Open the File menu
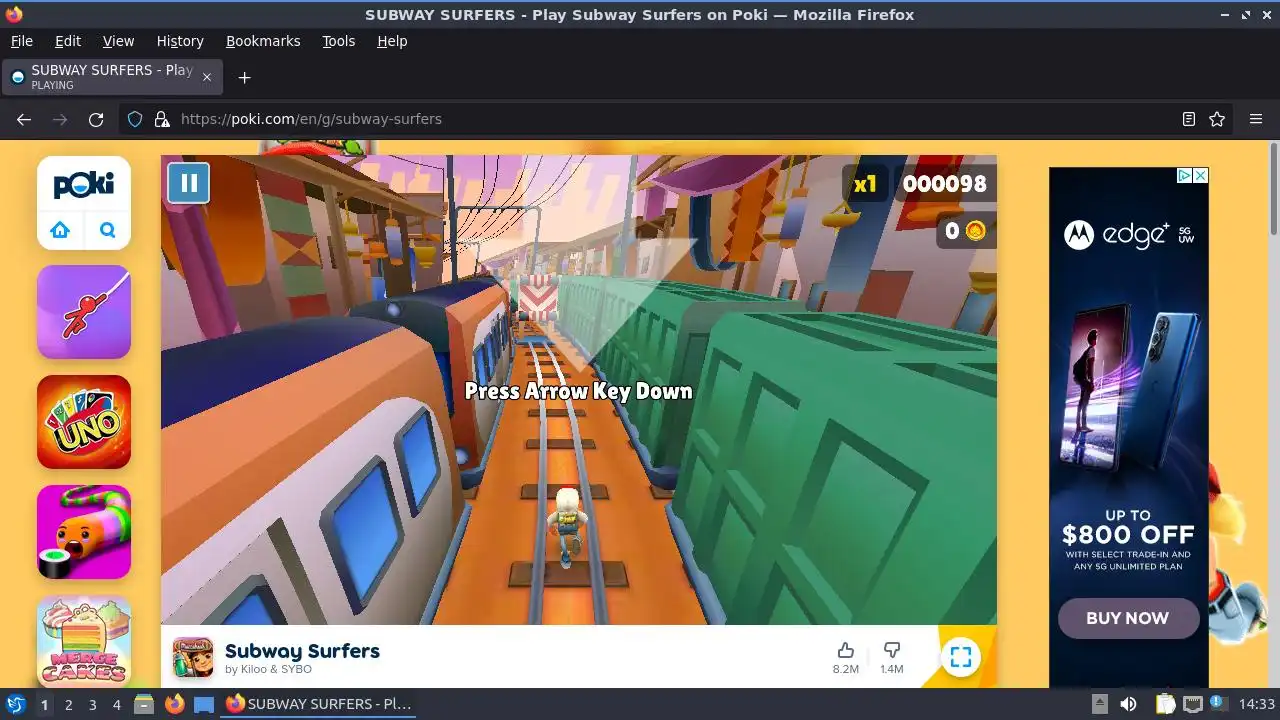Viewport: 1280px width, 720px height. (x=21, y=41)
